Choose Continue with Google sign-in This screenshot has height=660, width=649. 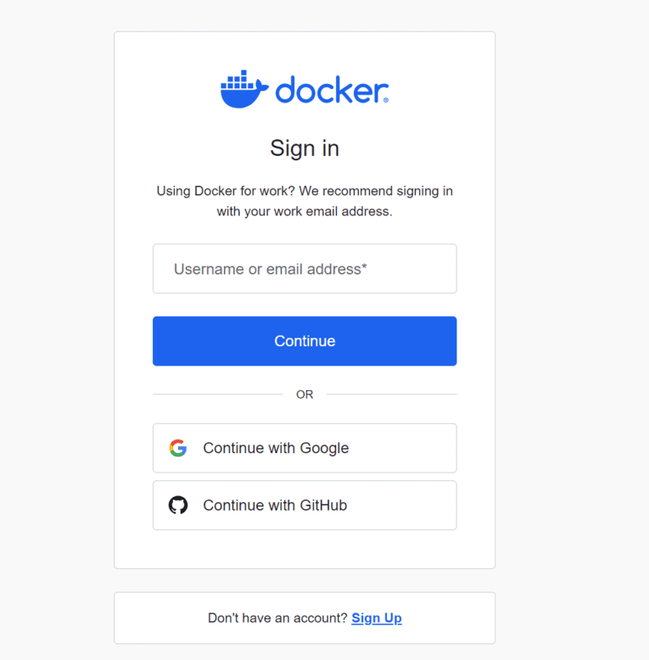pyautogui.click(x=305, y=448)
